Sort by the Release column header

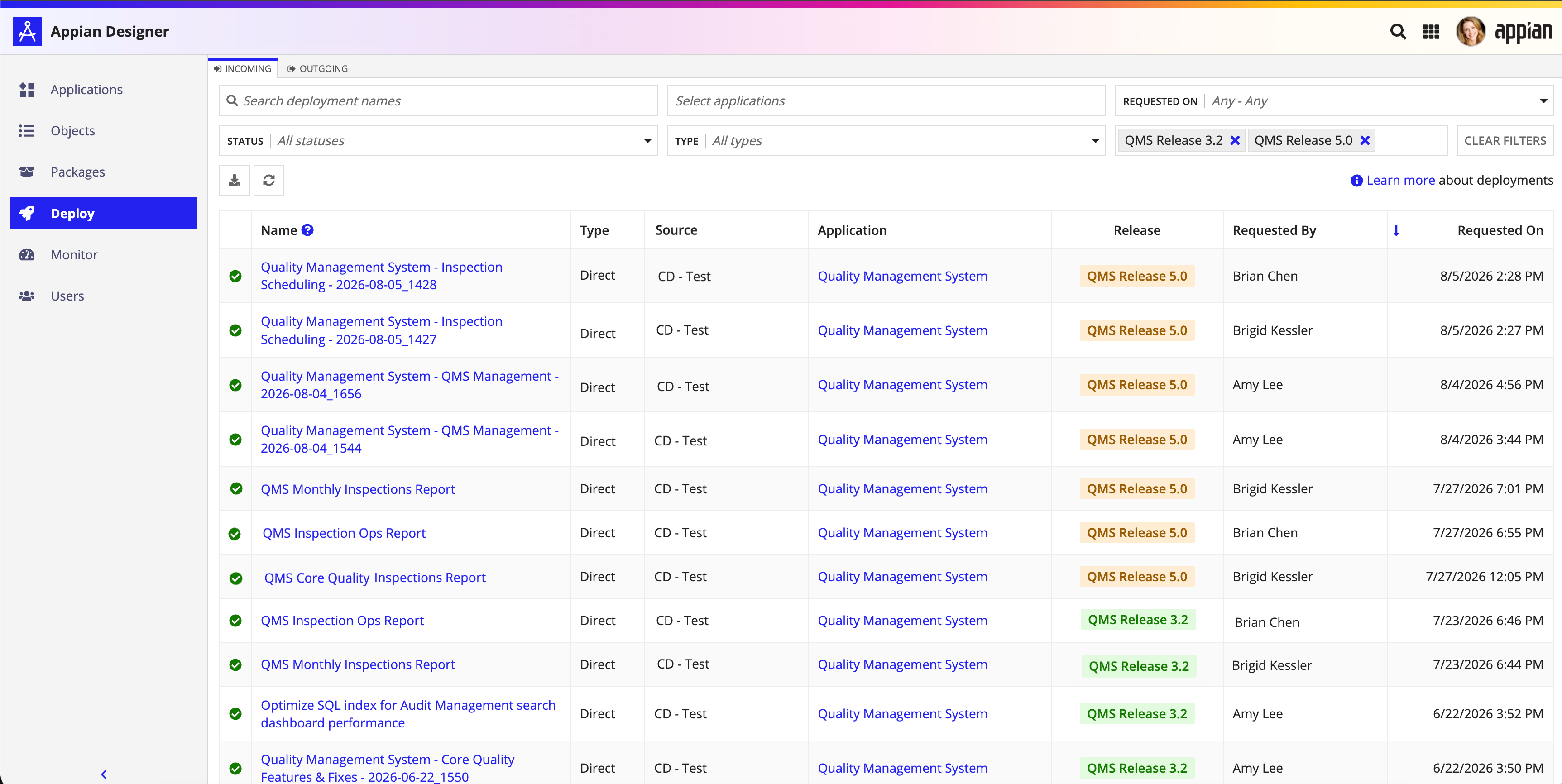1137,230
